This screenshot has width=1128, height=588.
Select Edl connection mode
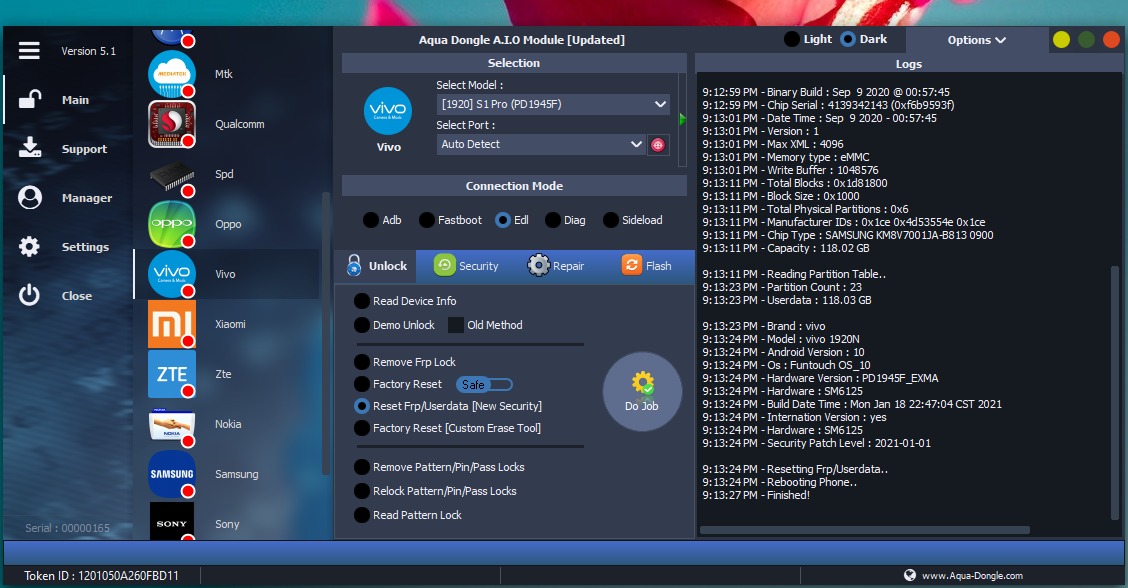512,220
